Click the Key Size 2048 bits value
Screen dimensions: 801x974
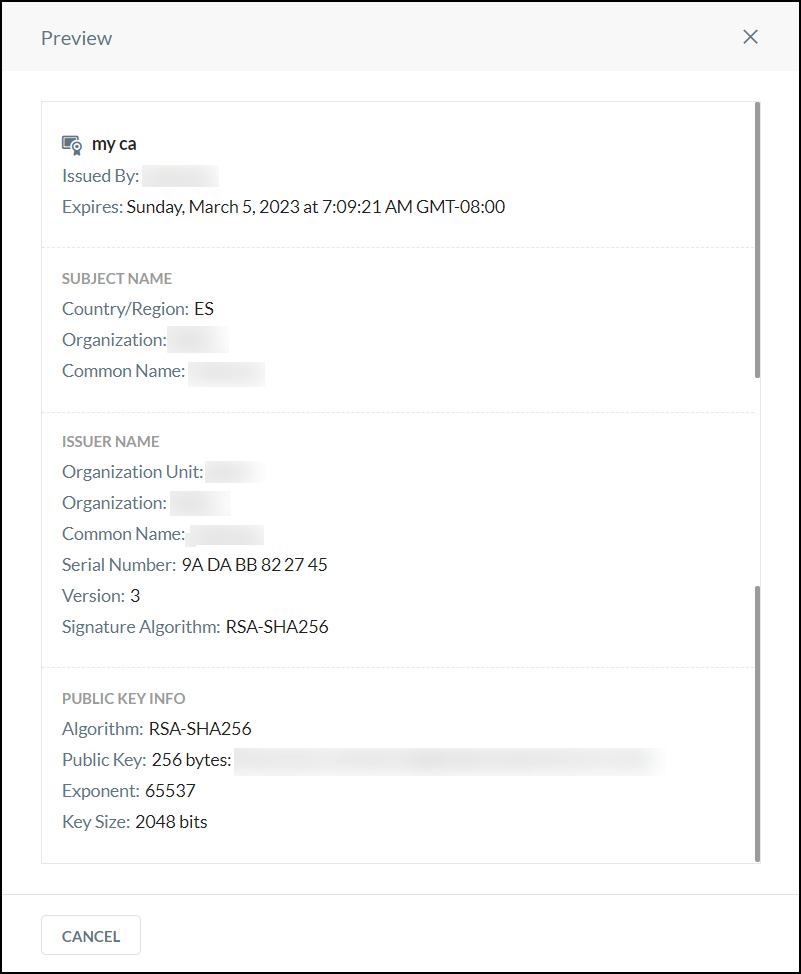pos(172,822)
